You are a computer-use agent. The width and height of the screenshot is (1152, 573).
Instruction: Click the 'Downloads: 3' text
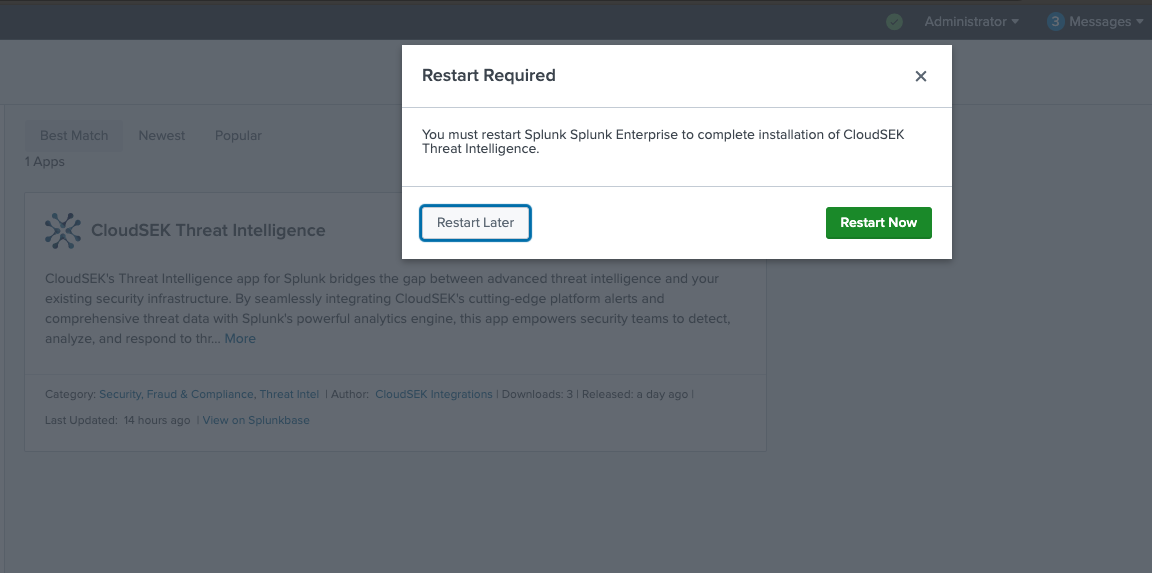pos(537,394)
